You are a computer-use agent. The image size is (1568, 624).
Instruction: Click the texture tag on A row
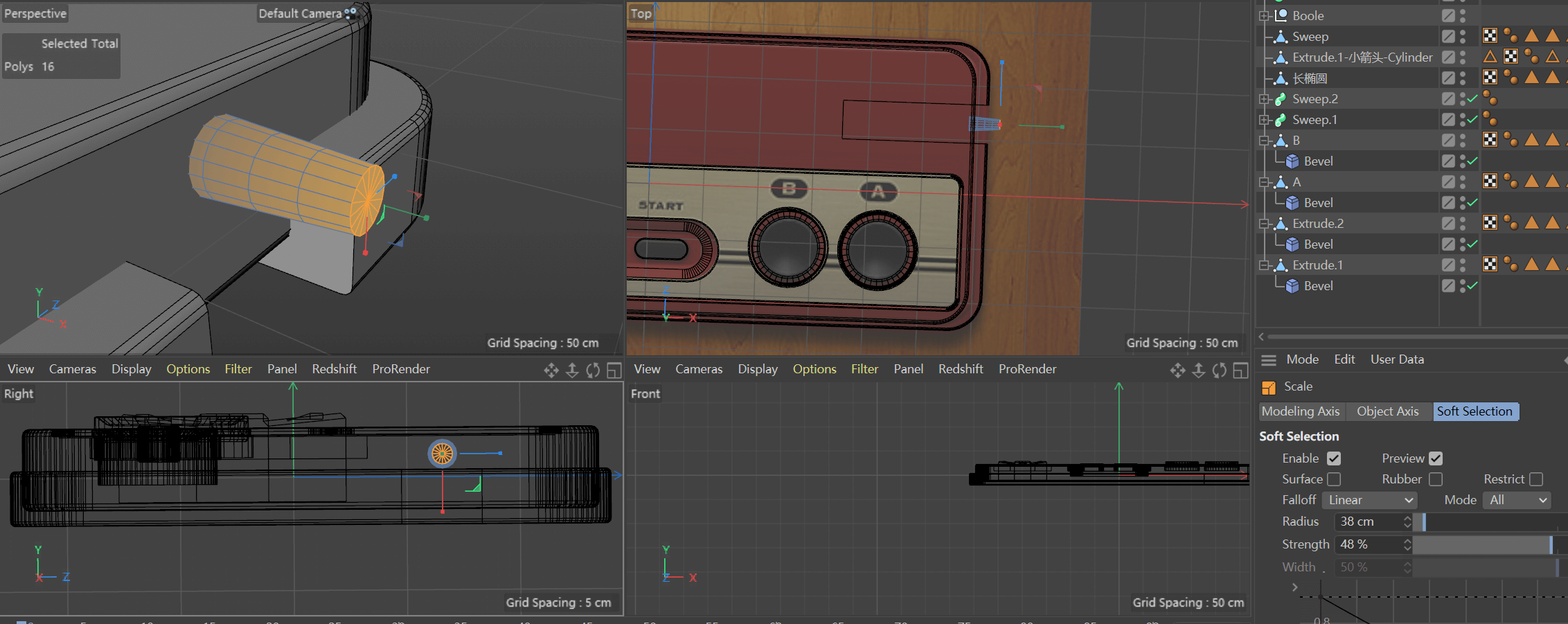click(x=1511, y=181)
